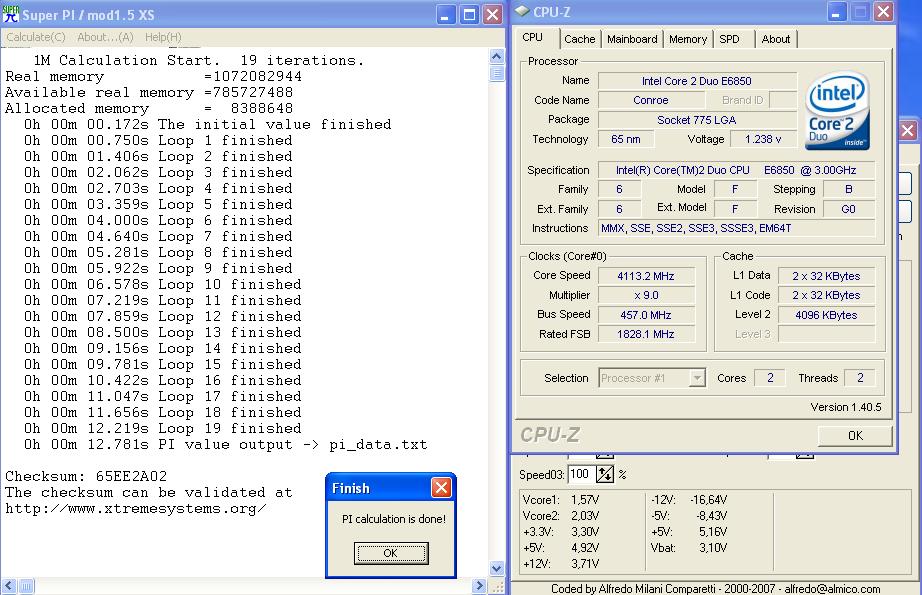The height and width of the screenshot is (595, 922).
Task: Click the Super PI vertical scrollbar up arrow
Action: [497, 56]
